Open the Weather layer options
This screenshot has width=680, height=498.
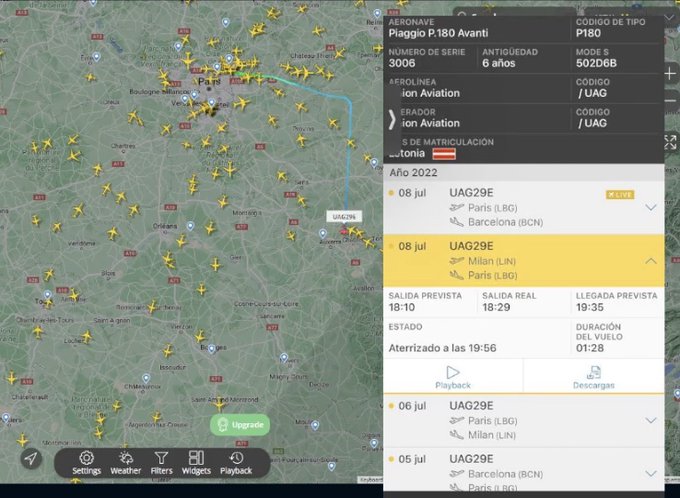[x=126, y=463]
